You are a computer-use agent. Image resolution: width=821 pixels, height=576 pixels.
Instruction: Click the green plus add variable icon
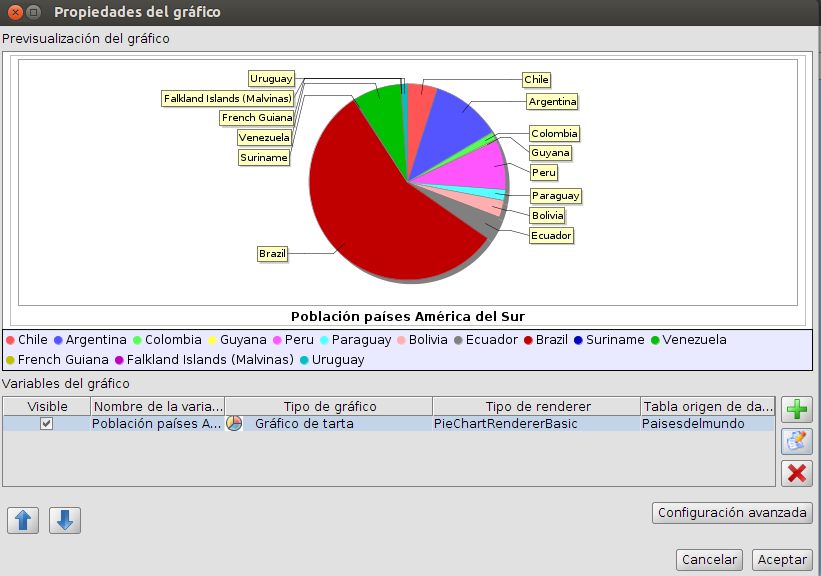click(x=797, y=409)
